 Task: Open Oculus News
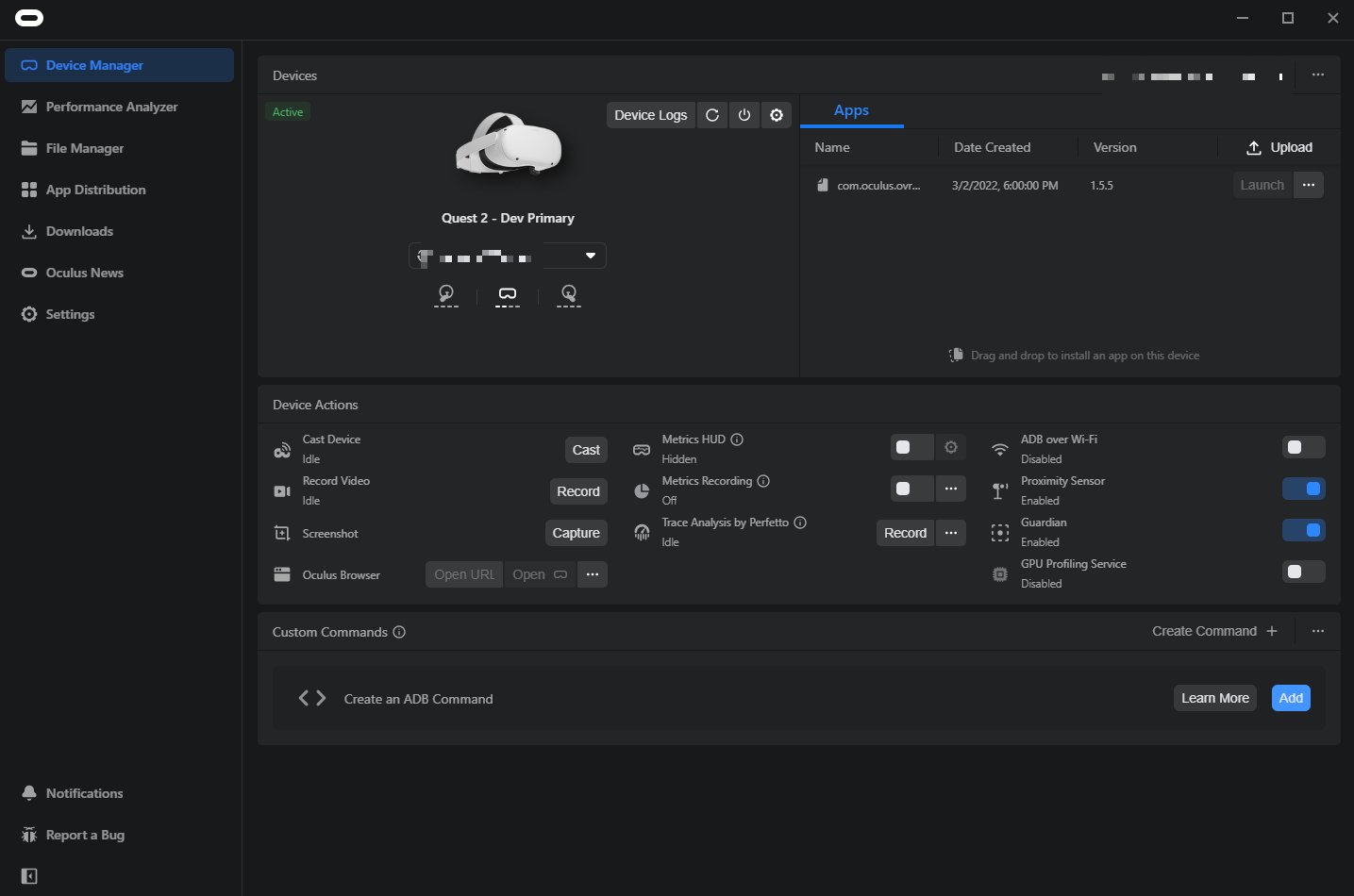coord(119,273)
